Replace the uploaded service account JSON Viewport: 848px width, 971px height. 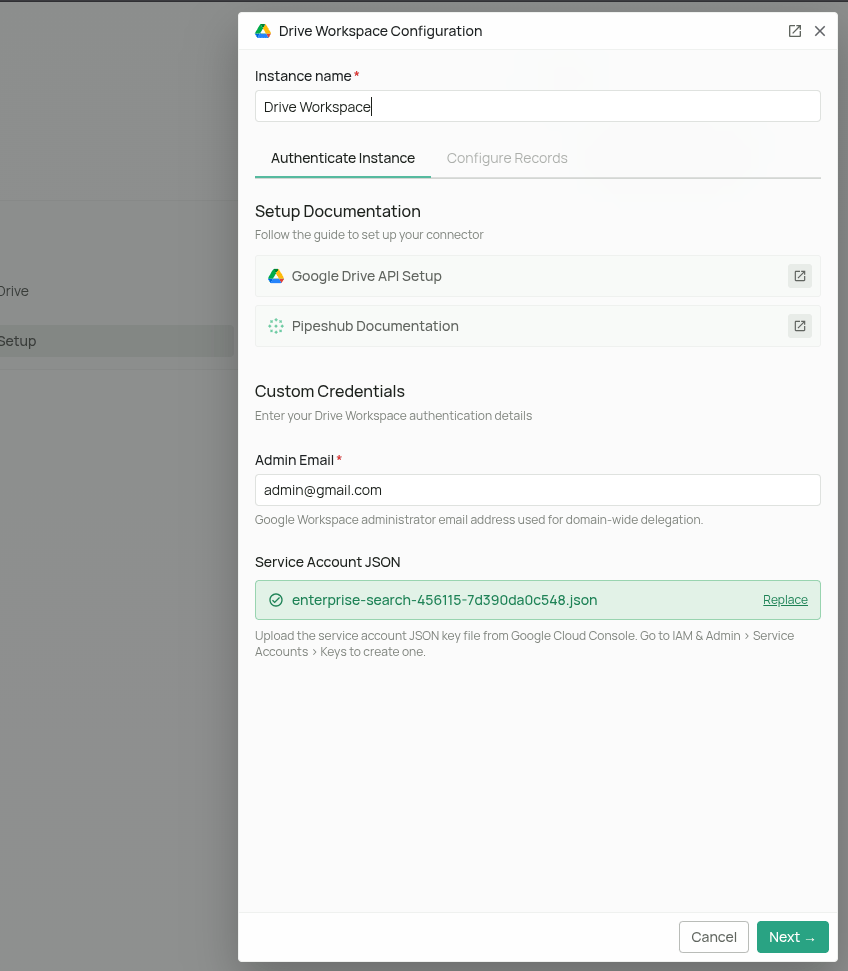click(785, 600)
